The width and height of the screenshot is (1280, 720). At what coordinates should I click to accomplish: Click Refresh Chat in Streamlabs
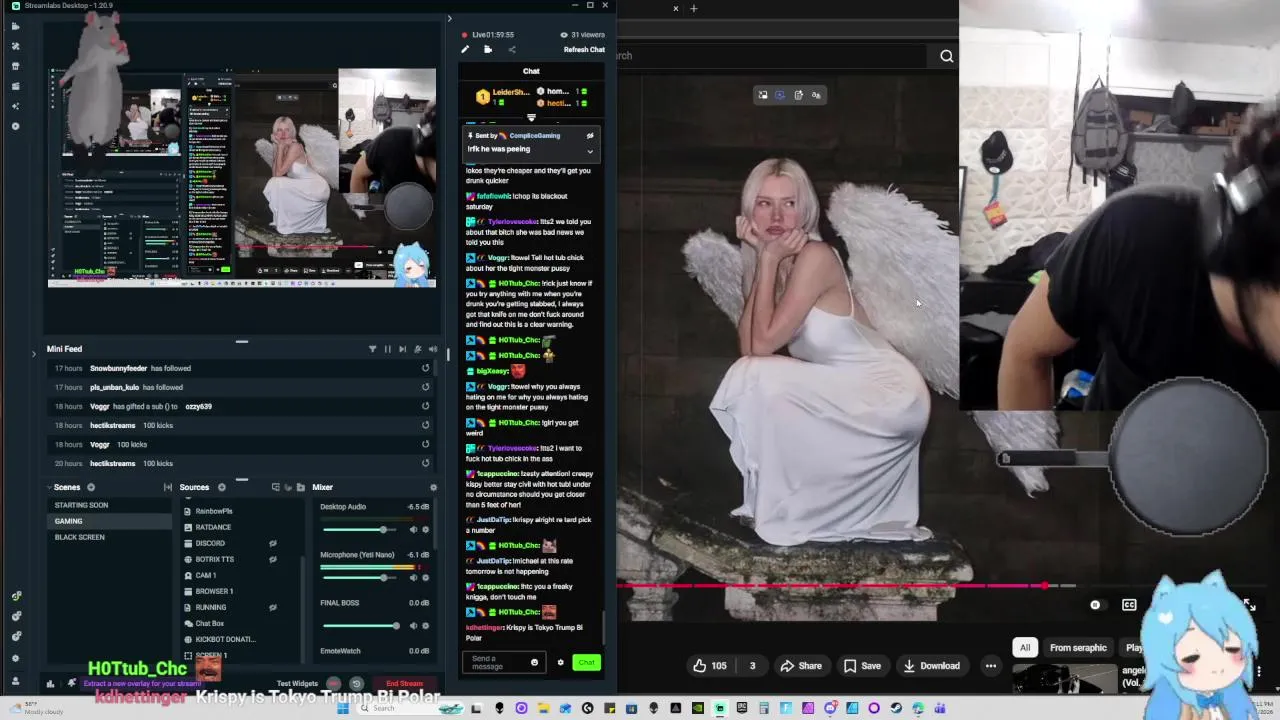click(x=584, y=49)
